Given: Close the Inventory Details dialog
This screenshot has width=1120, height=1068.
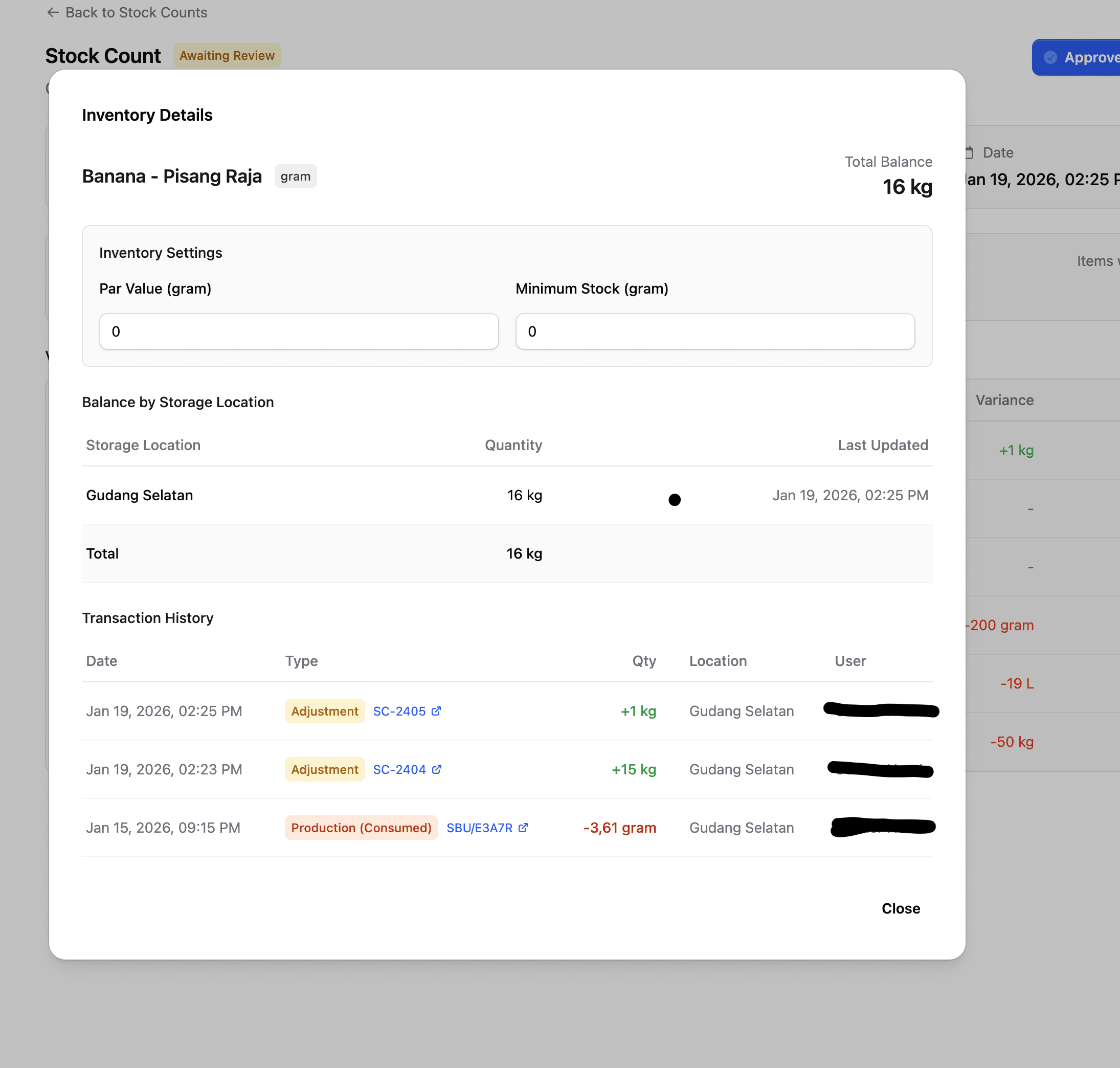Looking at the screenshot, I should tap(900, 908).
